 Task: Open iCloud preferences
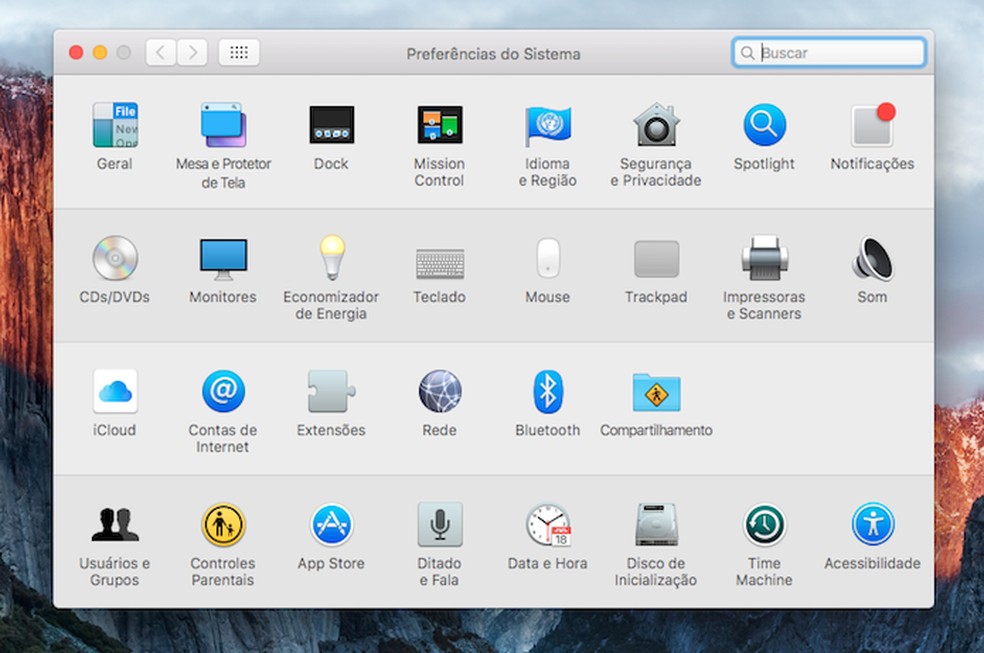coord(115,392)
